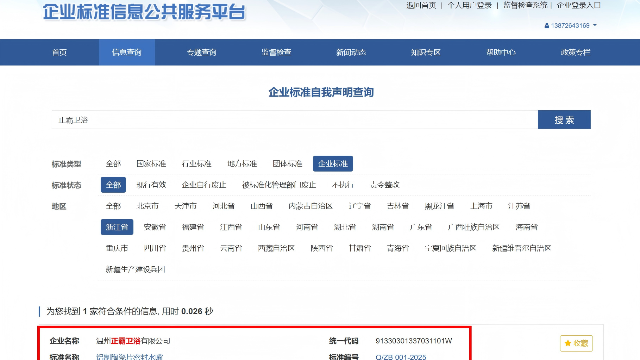Open the 知识专区 navigation tab
640x360 pixels.
(426, 52)
